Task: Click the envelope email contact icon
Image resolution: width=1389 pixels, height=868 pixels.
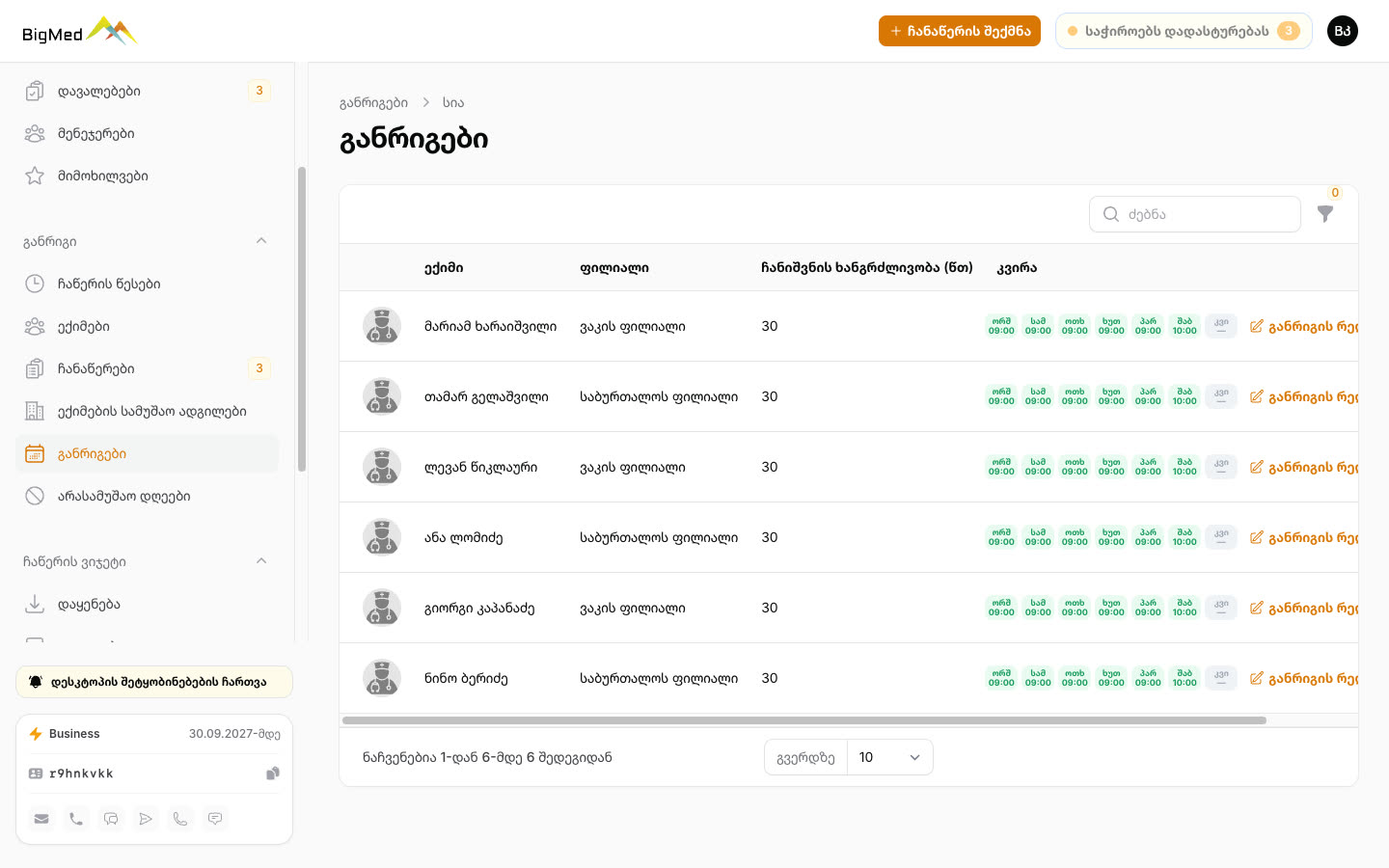Action: [41, 819]
